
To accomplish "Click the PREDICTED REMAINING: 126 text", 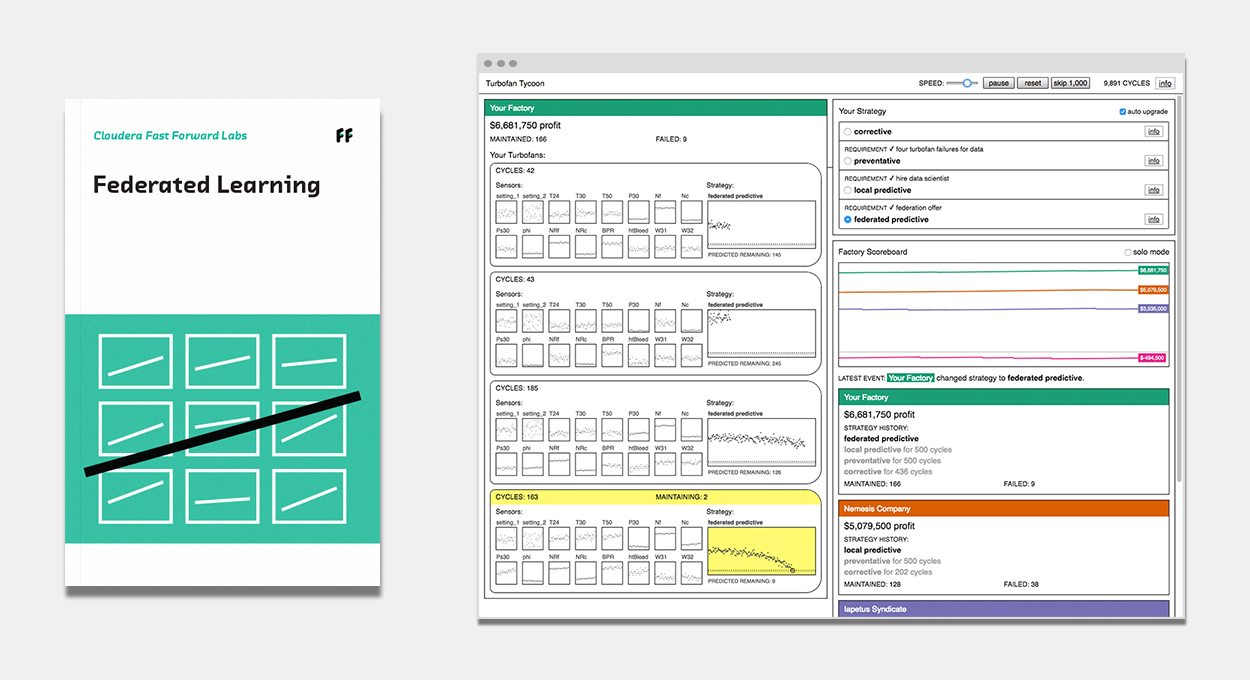I will (744, 472).
